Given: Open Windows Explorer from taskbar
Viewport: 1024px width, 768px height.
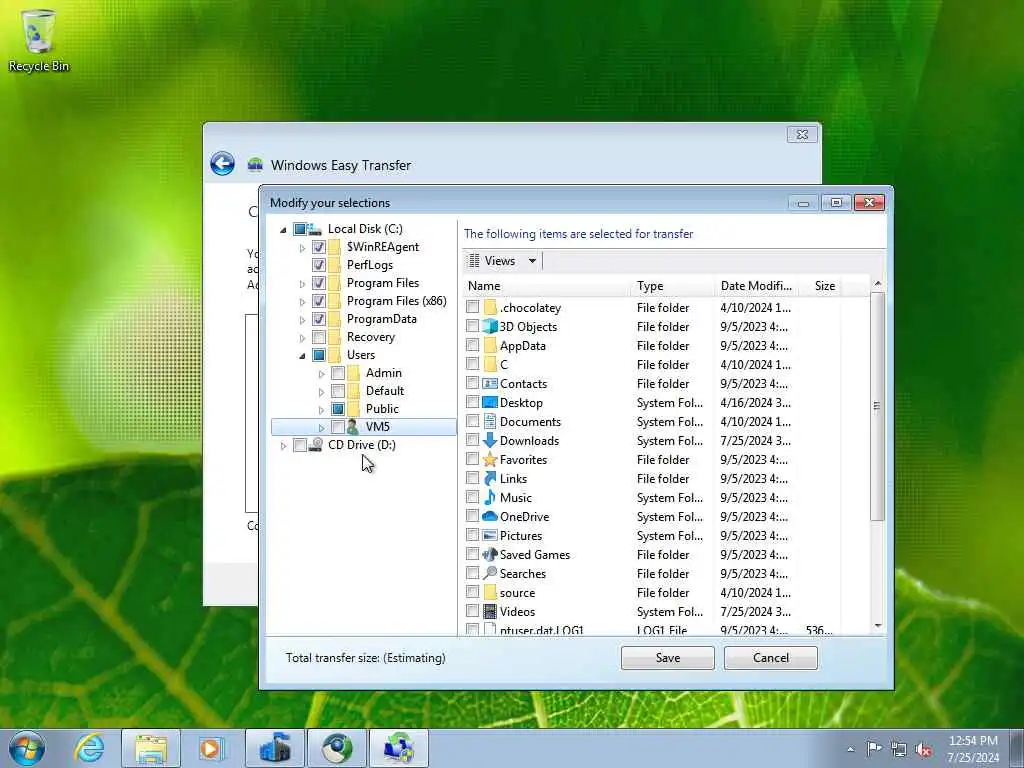Looking at the screenshot, I should click(x=151, y=748).
